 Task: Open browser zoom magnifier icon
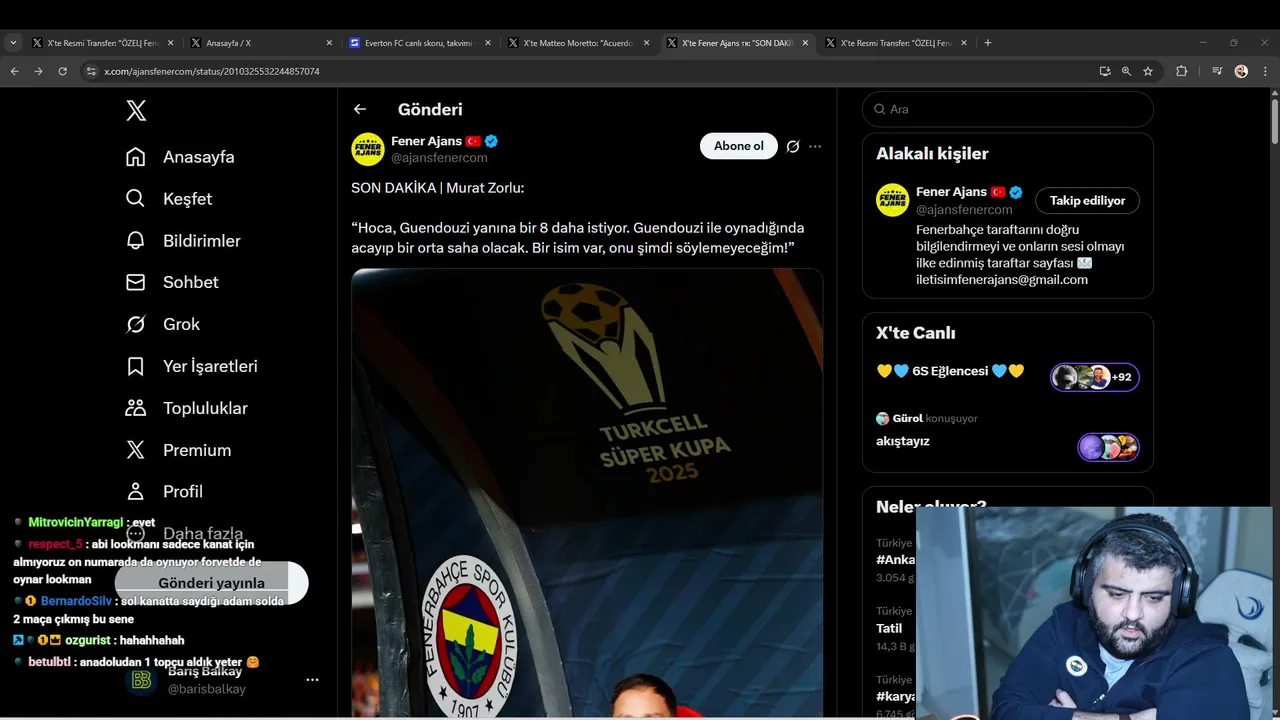(x=1126, y=71)
